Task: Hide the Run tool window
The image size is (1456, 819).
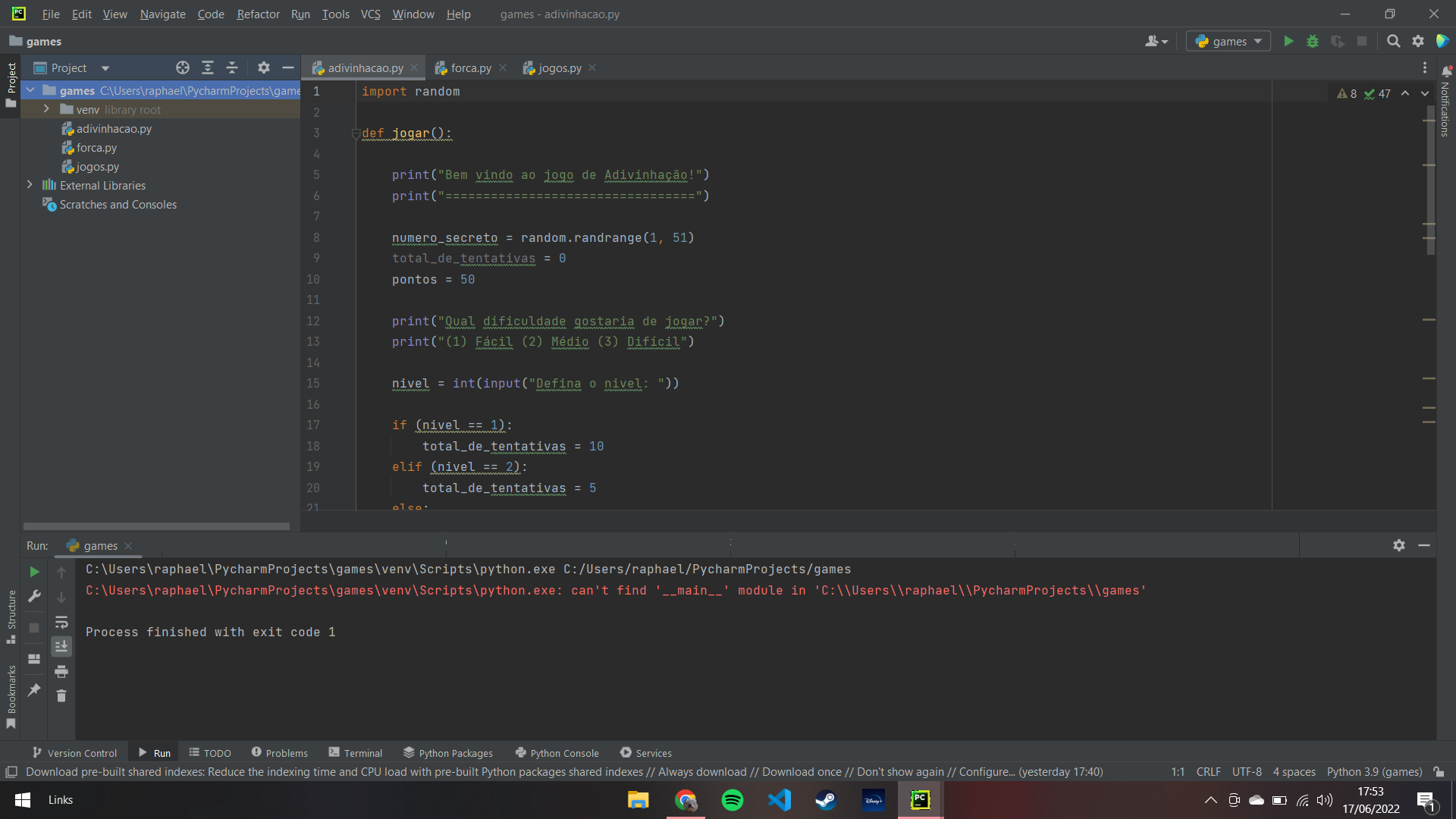Action: coord(1424,545)
